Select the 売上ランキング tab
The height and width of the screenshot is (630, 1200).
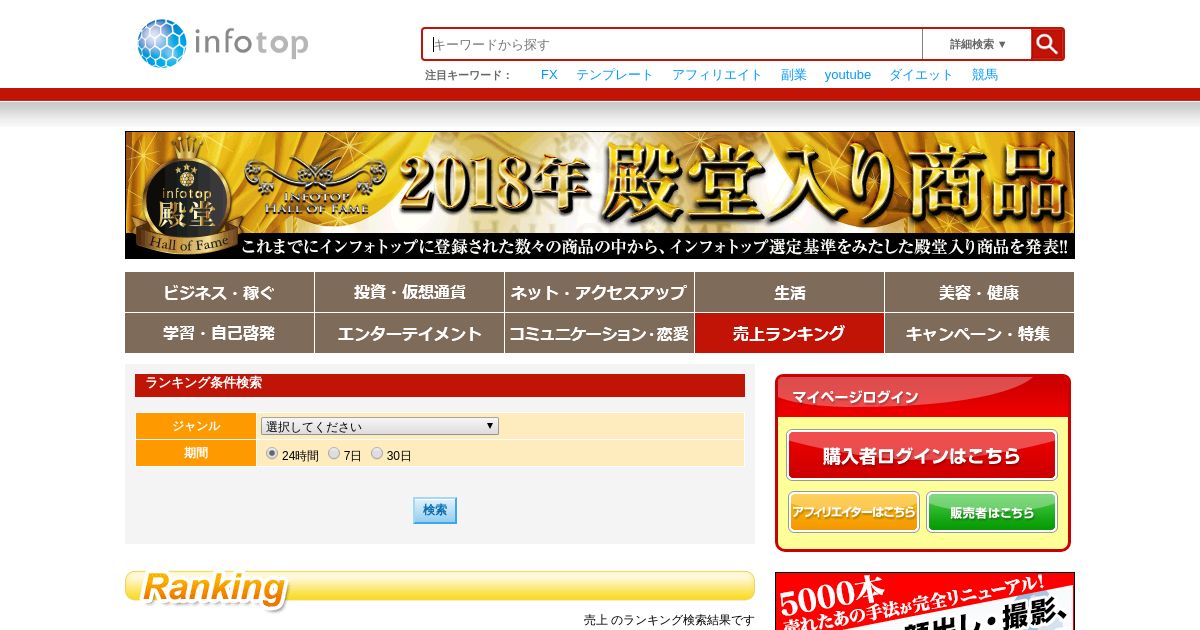[789, 333]
